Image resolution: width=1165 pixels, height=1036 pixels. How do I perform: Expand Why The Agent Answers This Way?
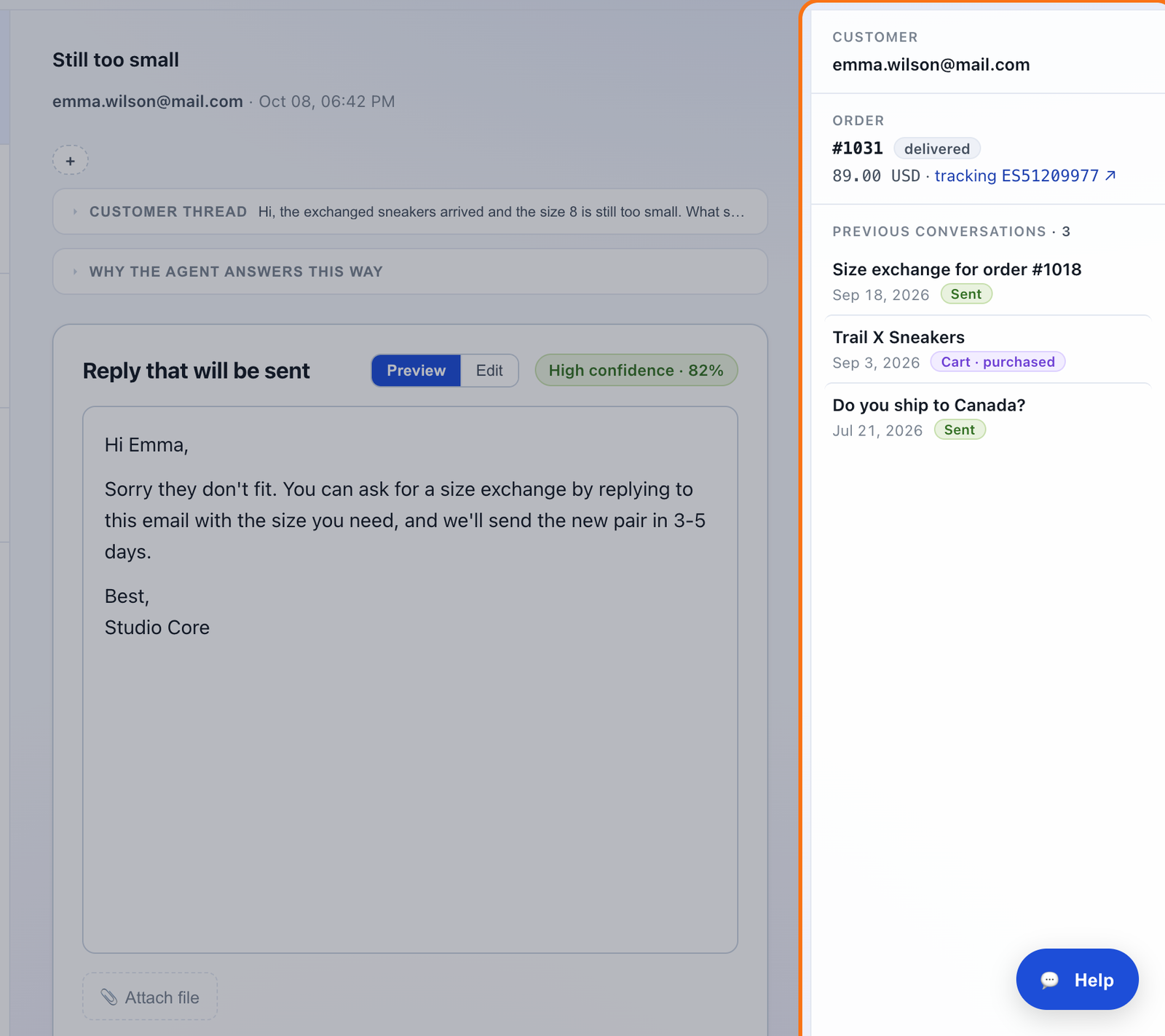(410, 272)
